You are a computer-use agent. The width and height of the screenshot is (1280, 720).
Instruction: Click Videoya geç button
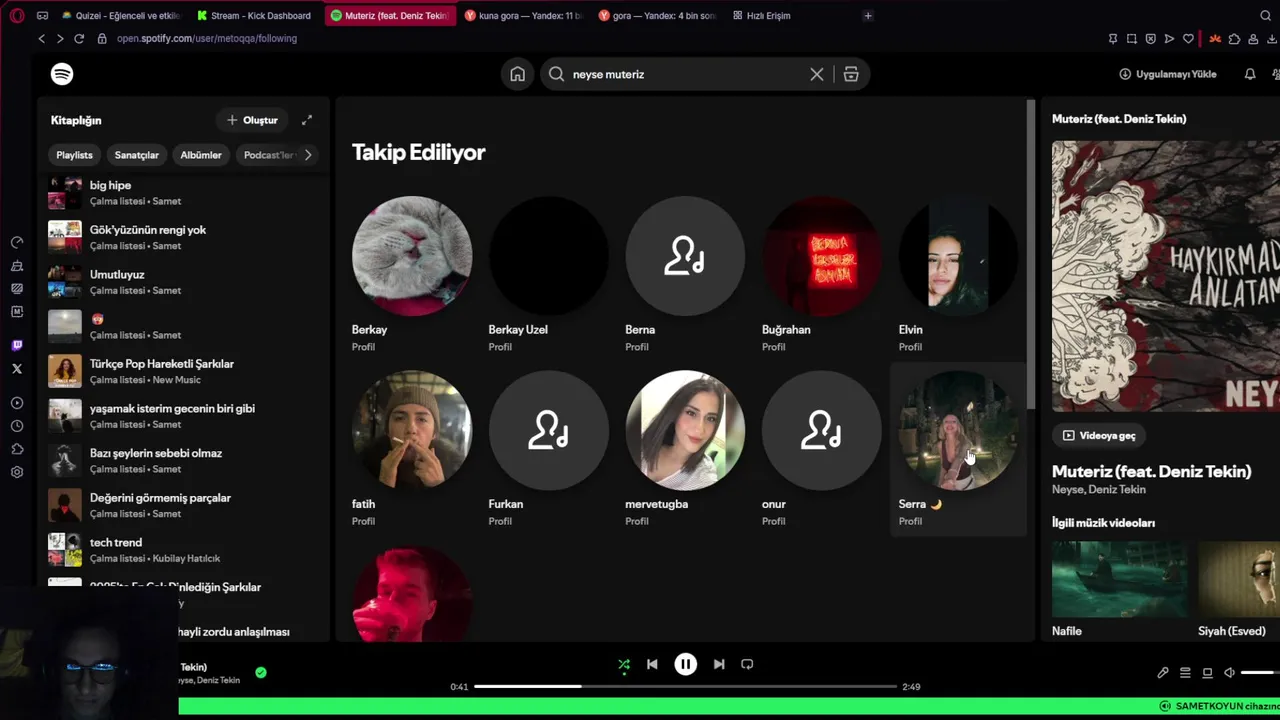tap(1099, 436)
